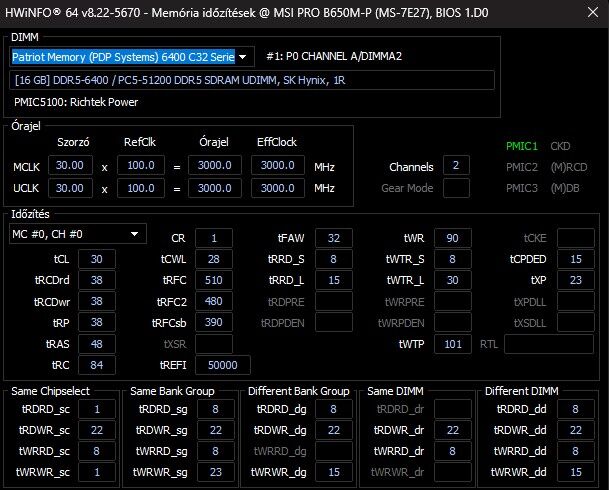Image resolution: width=609 pixels, height=490 pixels.
Task: Click the tWR value 90
Action: point(452,238)
